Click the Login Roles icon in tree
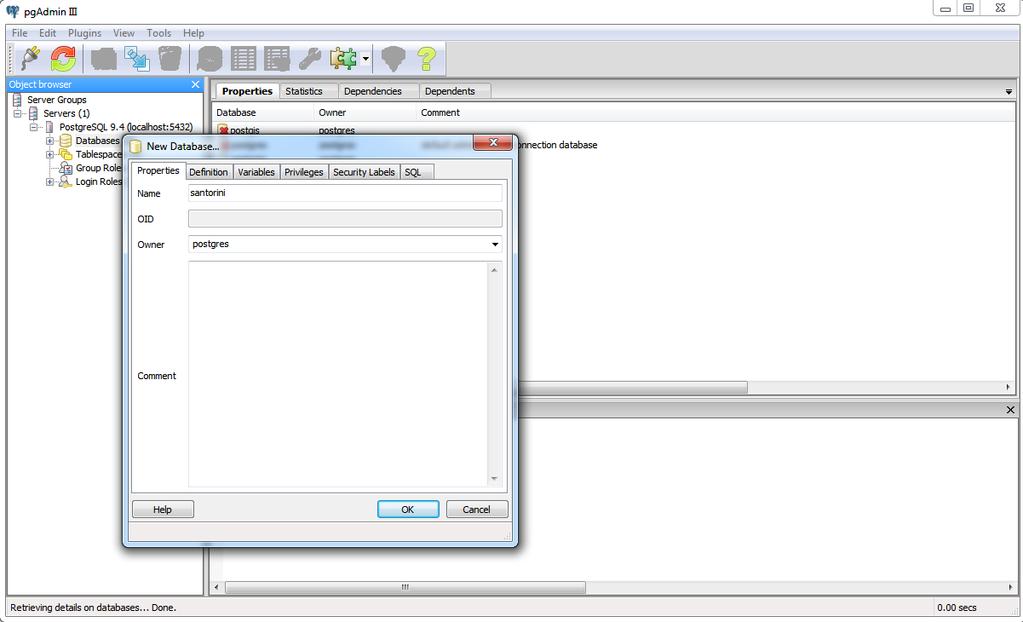Screen dimensions: 1023x622 click(x=66, y=181)
